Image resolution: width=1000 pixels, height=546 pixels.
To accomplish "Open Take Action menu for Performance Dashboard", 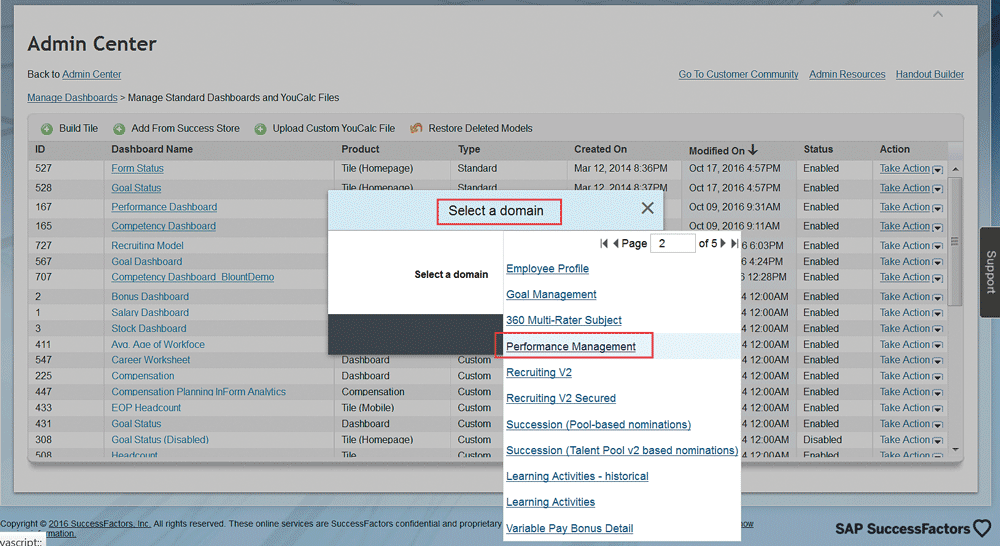I will click(x=937, y=208).
